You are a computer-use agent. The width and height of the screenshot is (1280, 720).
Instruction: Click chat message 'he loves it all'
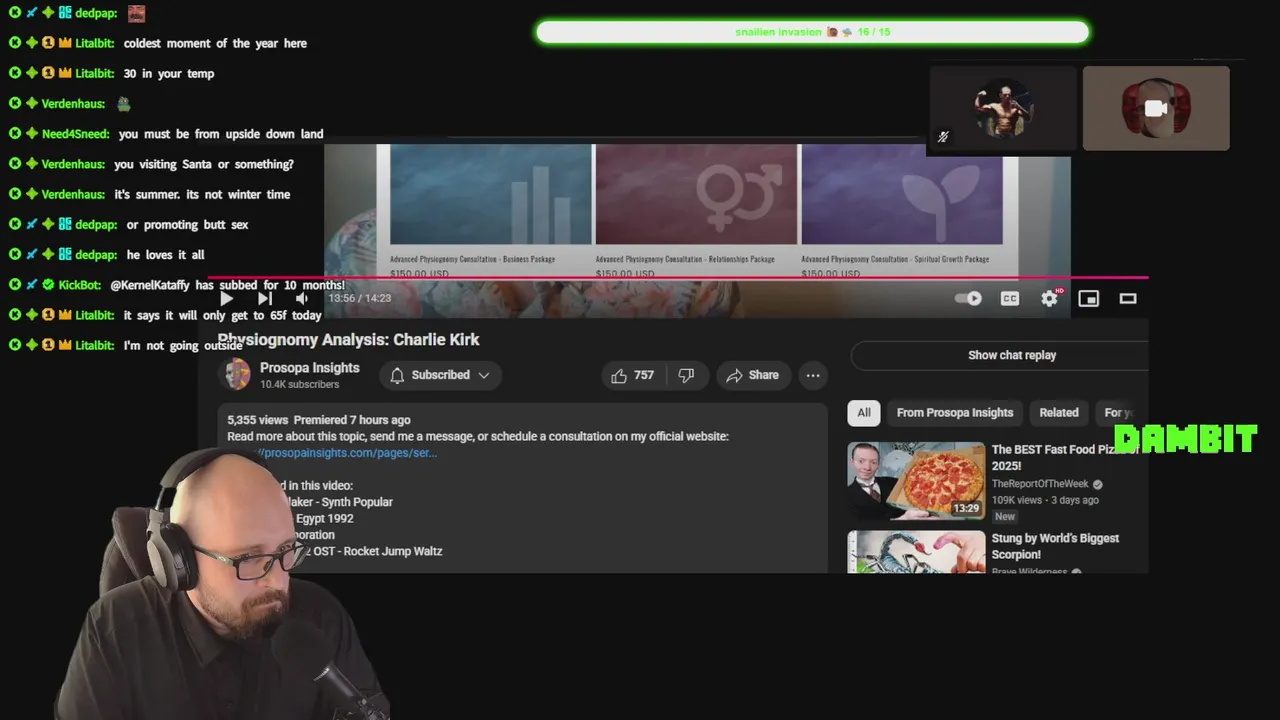point(166,255)
